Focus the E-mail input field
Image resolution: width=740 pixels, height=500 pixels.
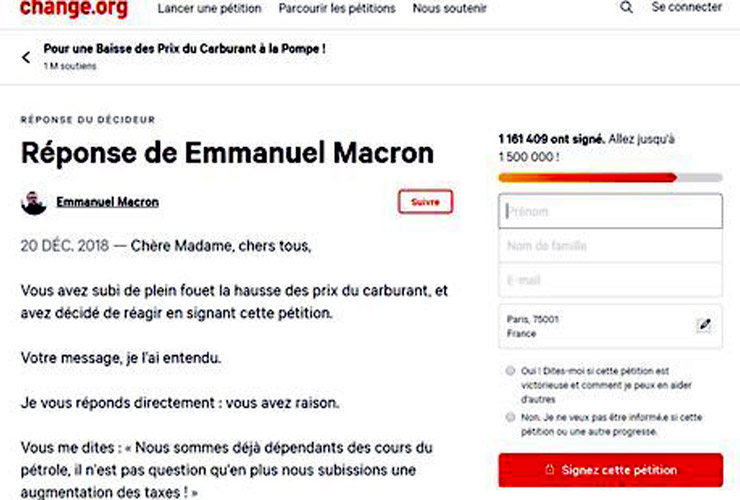pos(611,280)
